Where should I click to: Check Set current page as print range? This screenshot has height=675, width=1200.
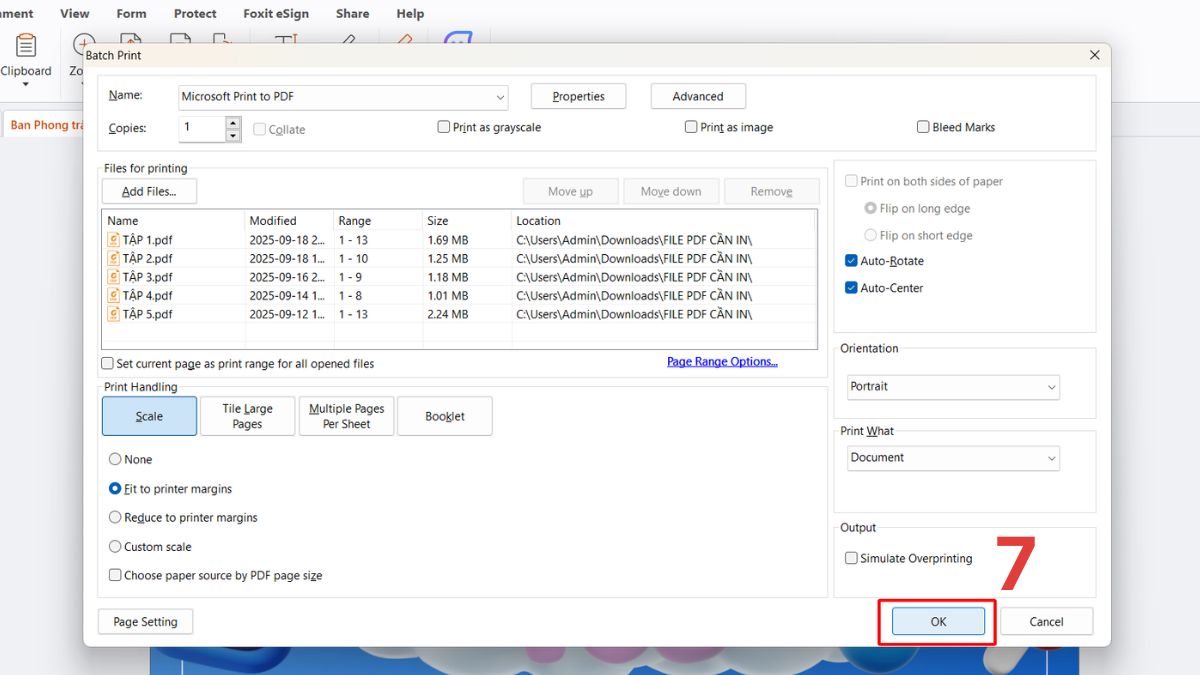click(107, 364)
